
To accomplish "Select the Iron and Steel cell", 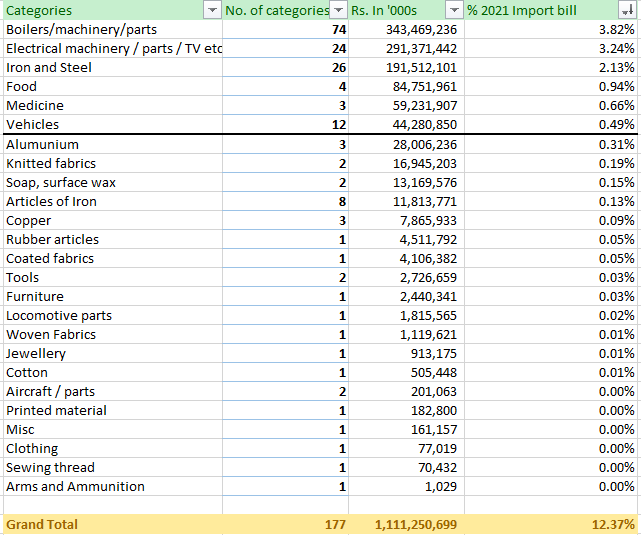I will click(x=113, y=67).
